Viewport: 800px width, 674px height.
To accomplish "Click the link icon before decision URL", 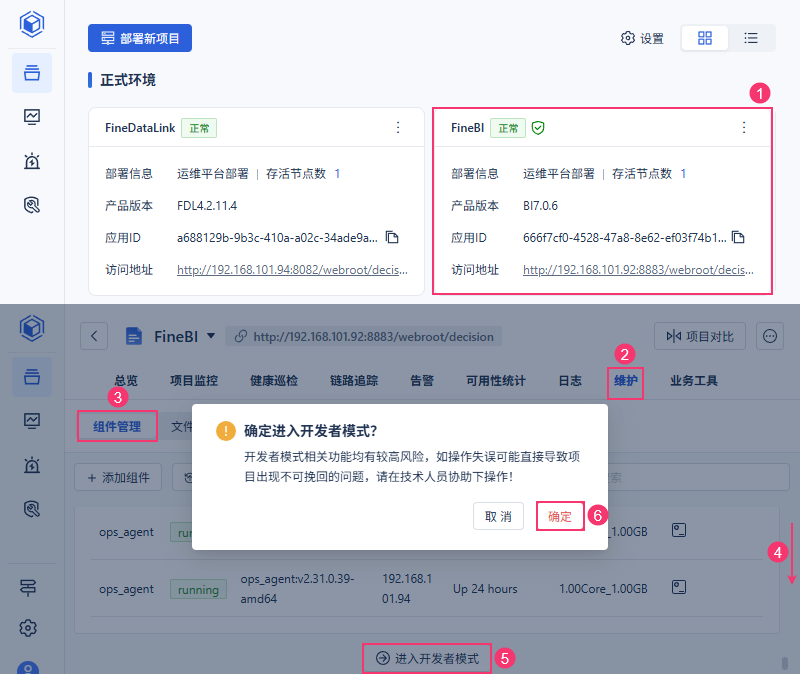I will coord(241,336).
